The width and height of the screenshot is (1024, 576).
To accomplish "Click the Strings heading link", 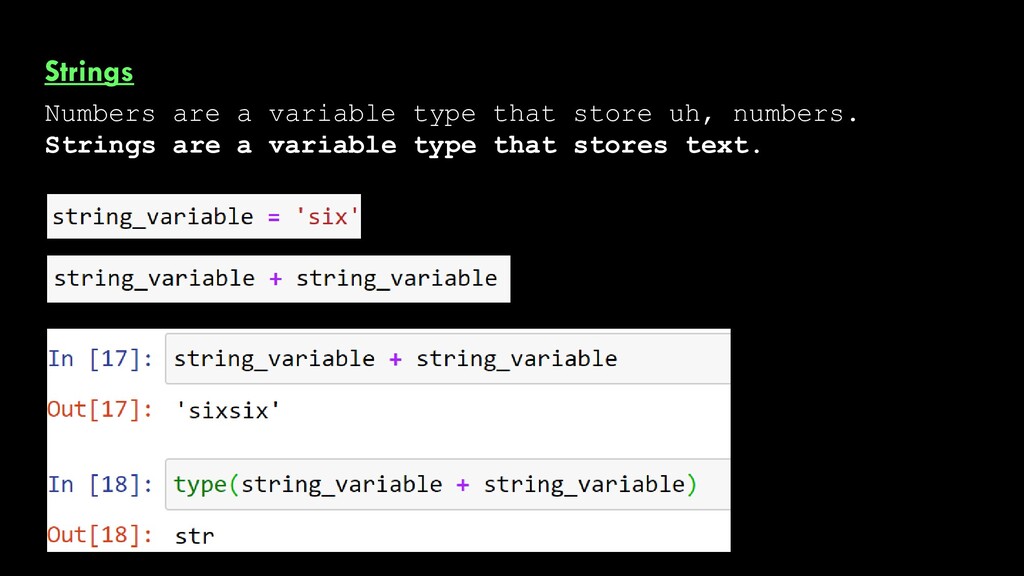I will [x=89, y=72].
